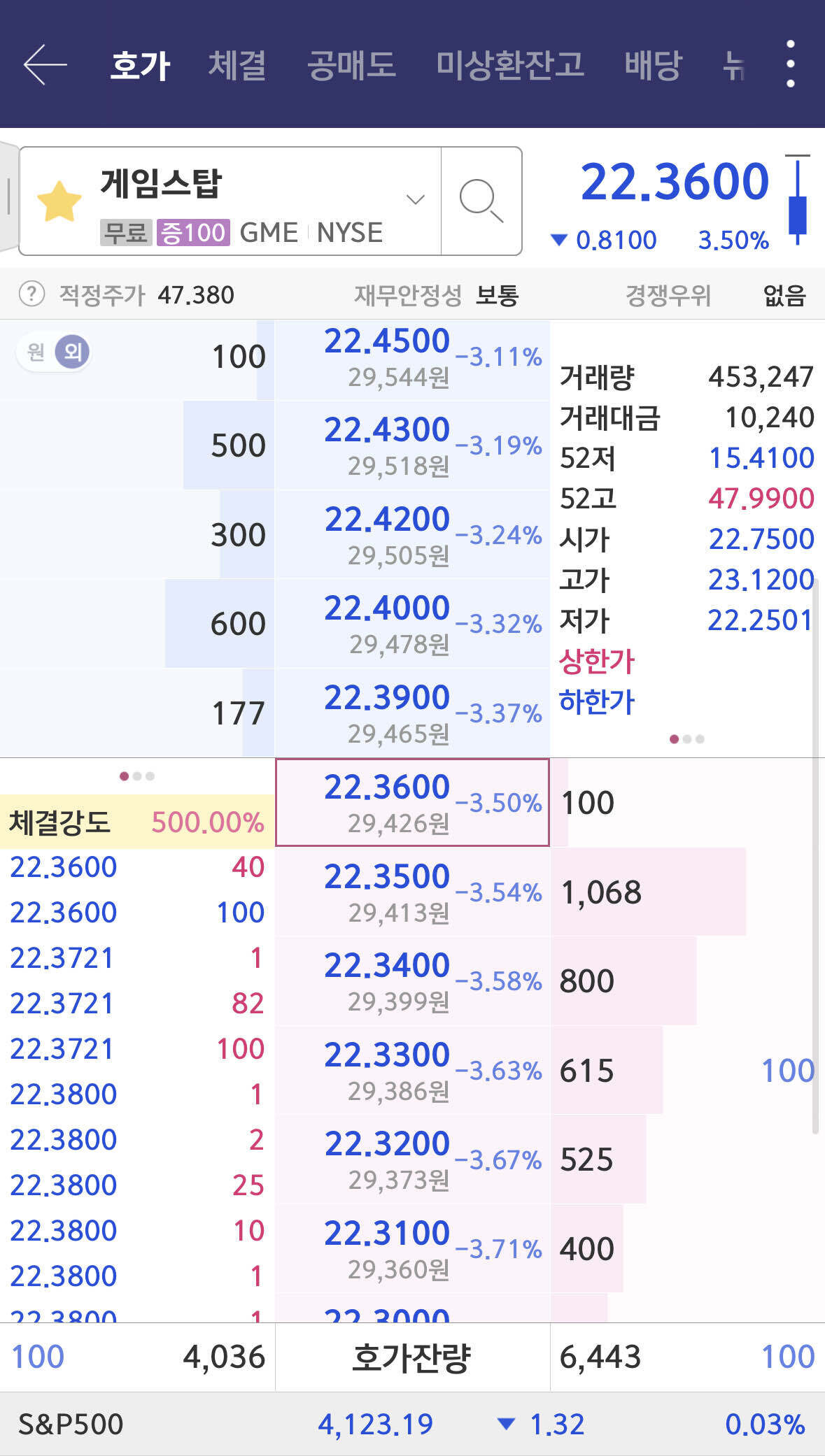This screenshot has width=825, height=1456.
Task: Select the 22.4000 ask price row
Action: (412, 624)
